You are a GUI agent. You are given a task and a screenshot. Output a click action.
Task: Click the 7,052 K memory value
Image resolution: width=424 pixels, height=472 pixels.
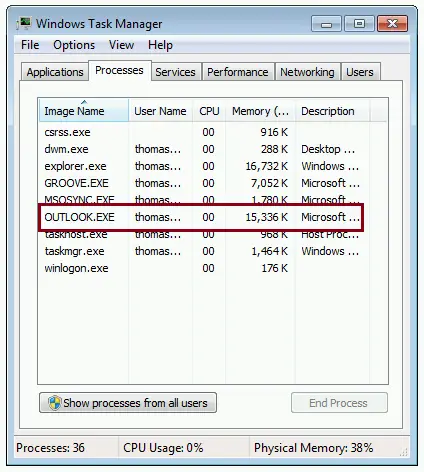[x=269, y=183]
